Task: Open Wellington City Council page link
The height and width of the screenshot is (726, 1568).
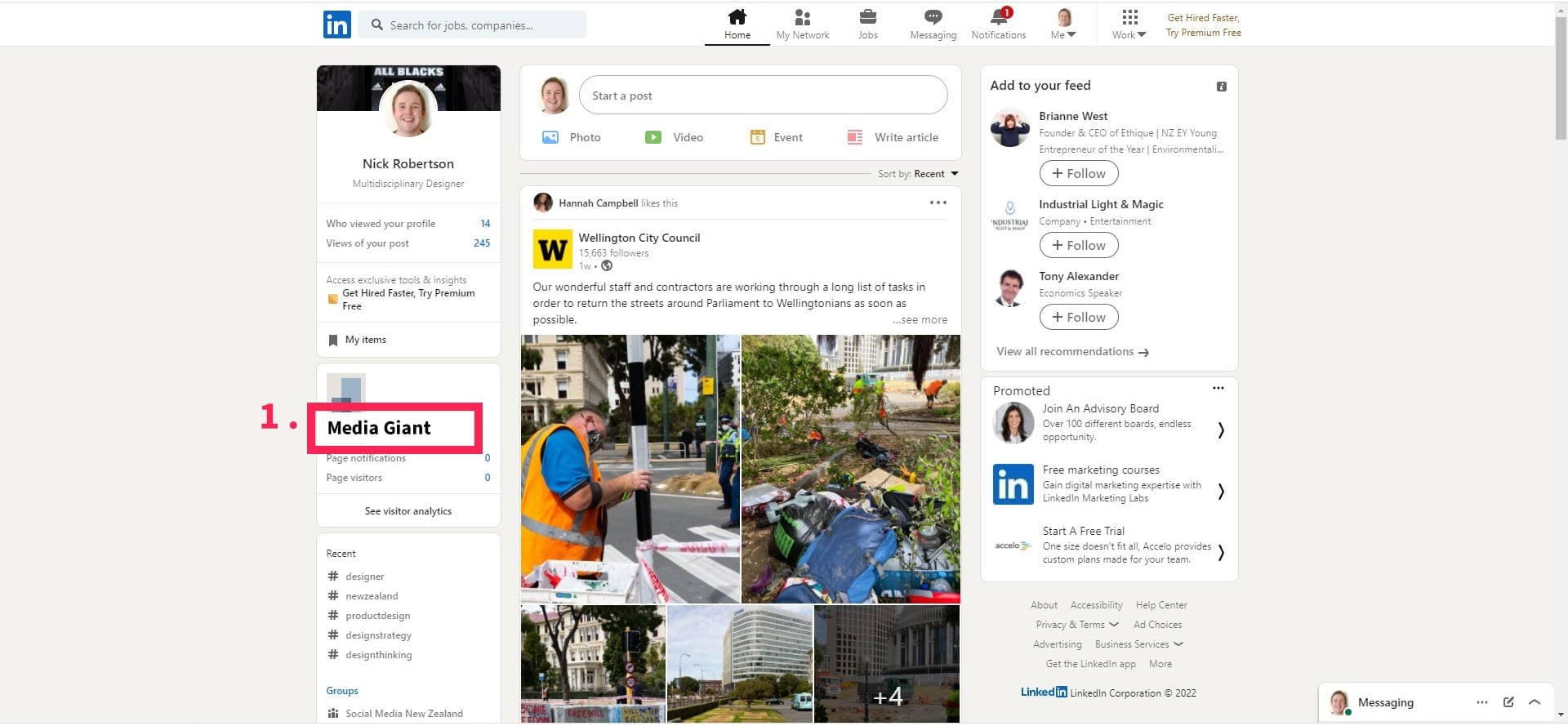Action: point(639,238)
